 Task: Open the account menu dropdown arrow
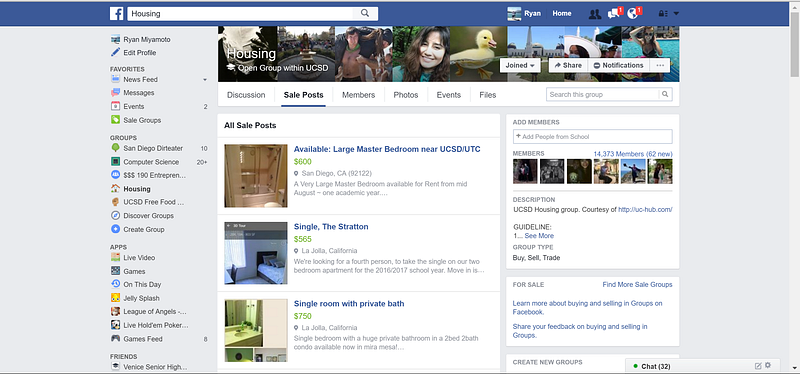tap(676, 14)
